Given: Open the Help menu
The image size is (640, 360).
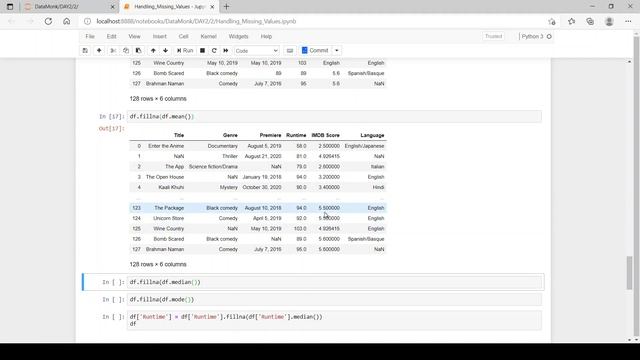Looking at the screenshot, I should click(x=266, y=36).
